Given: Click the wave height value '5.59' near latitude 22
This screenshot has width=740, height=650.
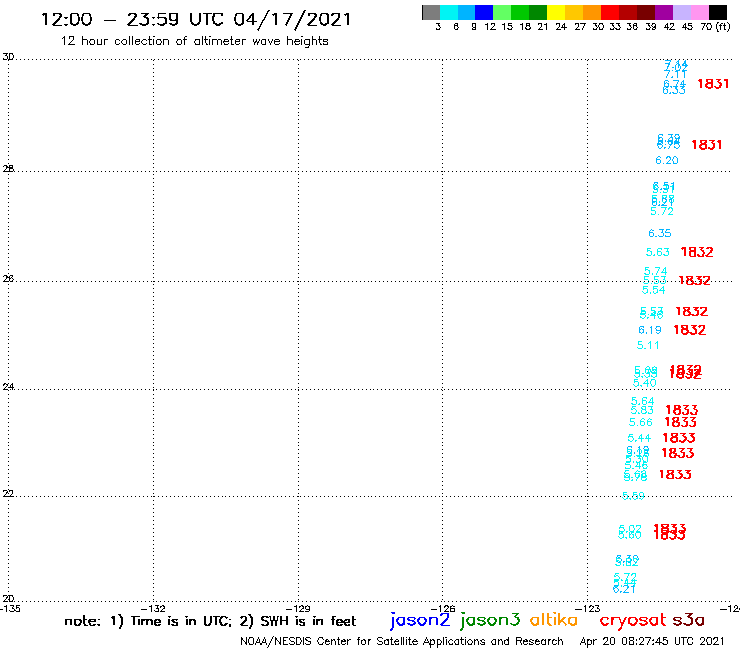Looking at the screenshot, I should [633, 496].
